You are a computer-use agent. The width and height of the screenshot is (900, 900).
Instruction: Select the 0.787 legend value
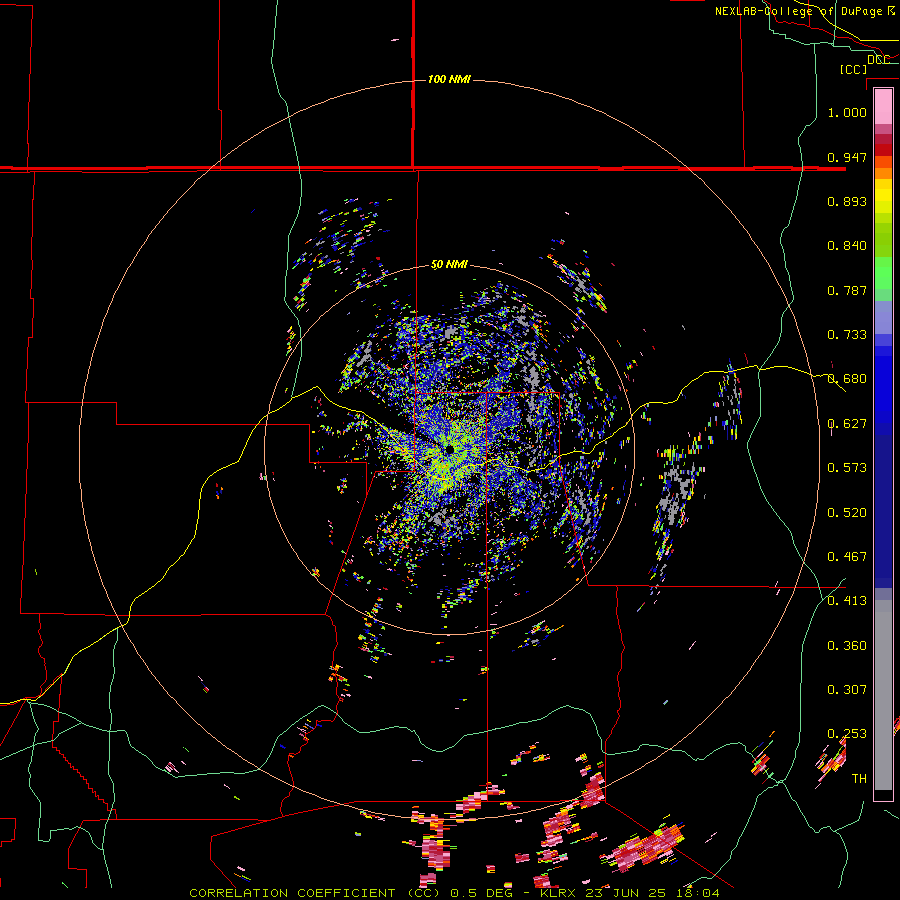pyautogui.click(x=847, y=290)
